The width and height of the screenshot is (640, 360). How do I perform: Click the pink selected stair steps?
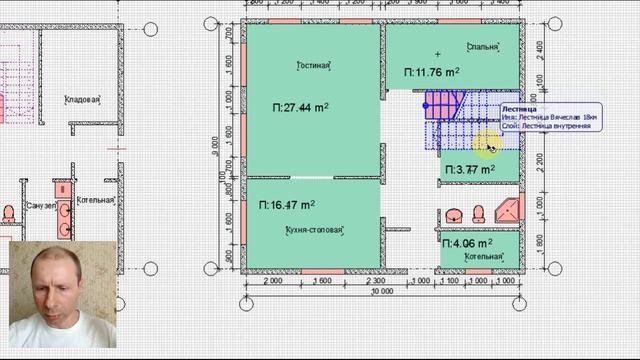pyautogui.click(x=444, y=105)
